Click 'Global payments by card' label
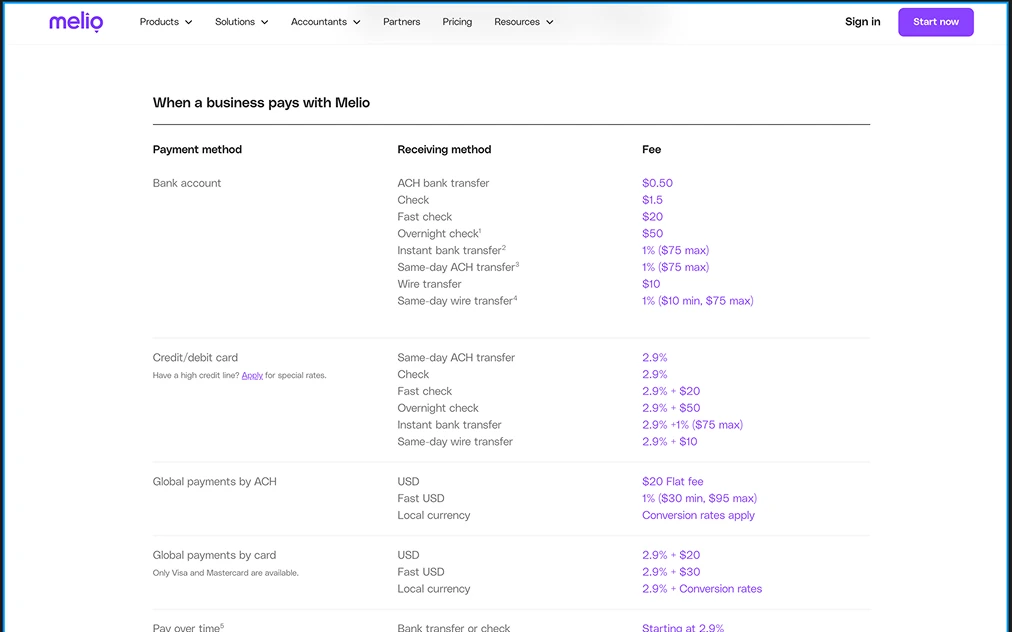Image resolution: width=1012 pixels, height=632 pixels. (x=214, y=555)
